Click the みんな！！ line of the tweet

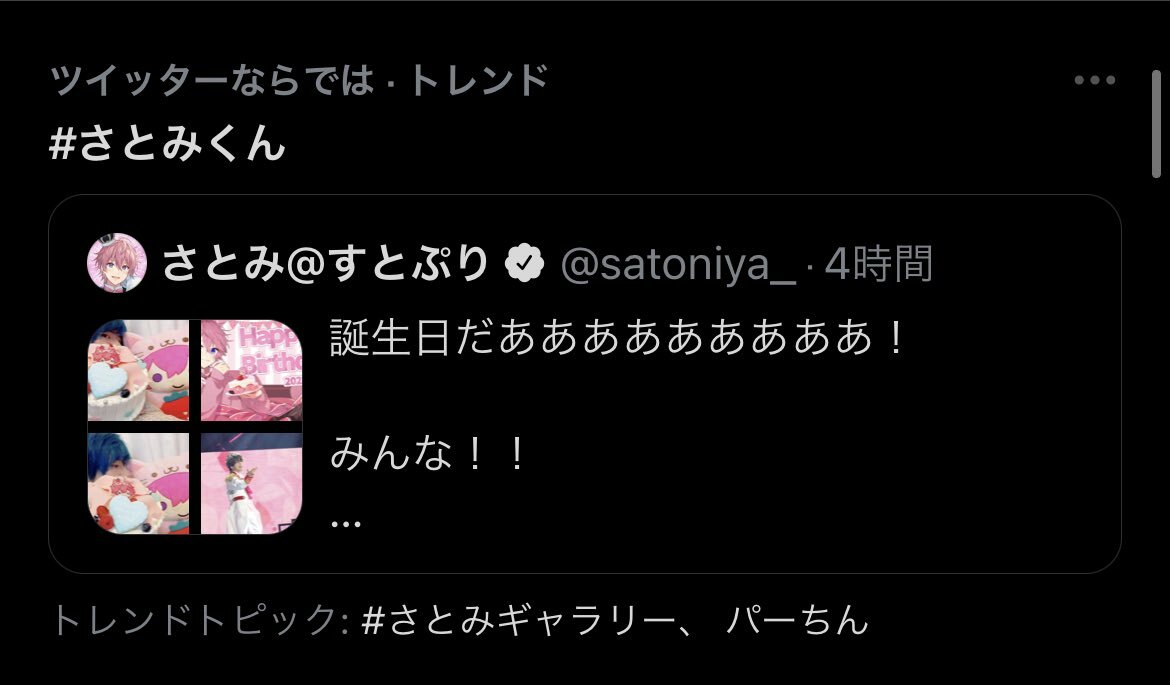pos(429,452)
